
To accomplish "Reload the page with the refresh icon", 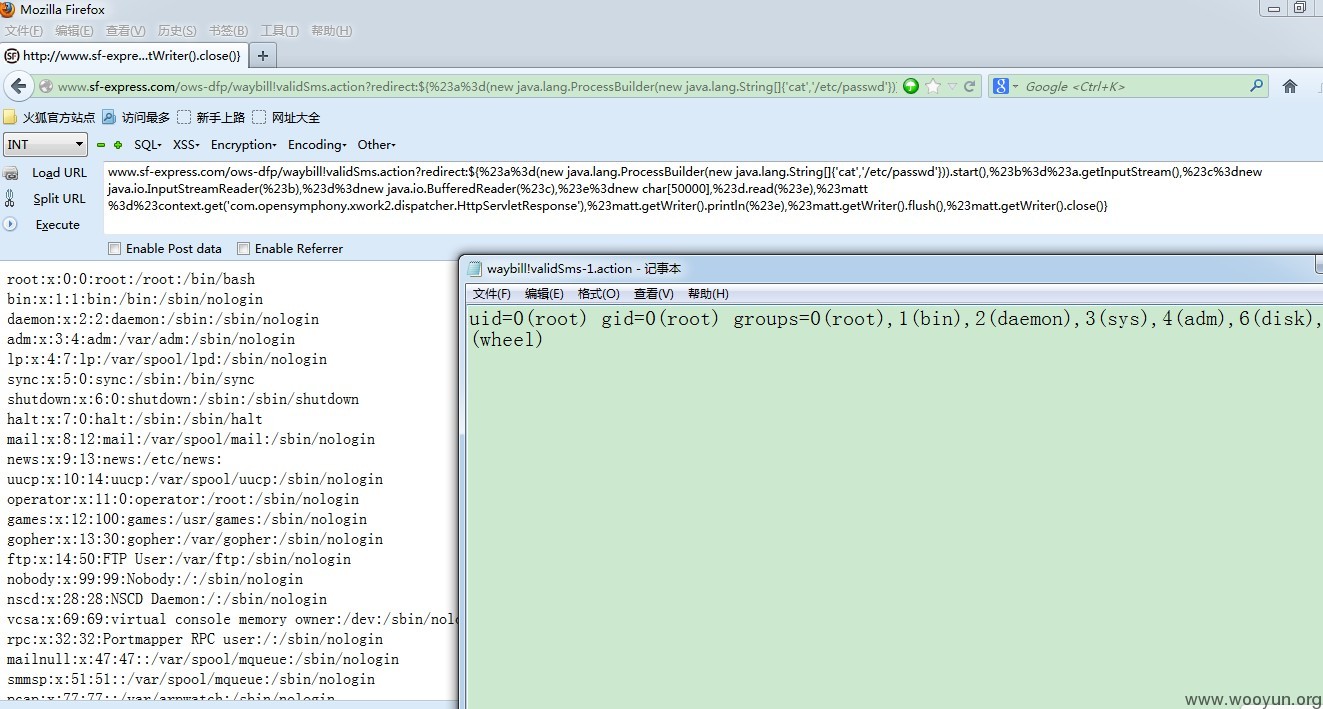I will coord(969,87).
